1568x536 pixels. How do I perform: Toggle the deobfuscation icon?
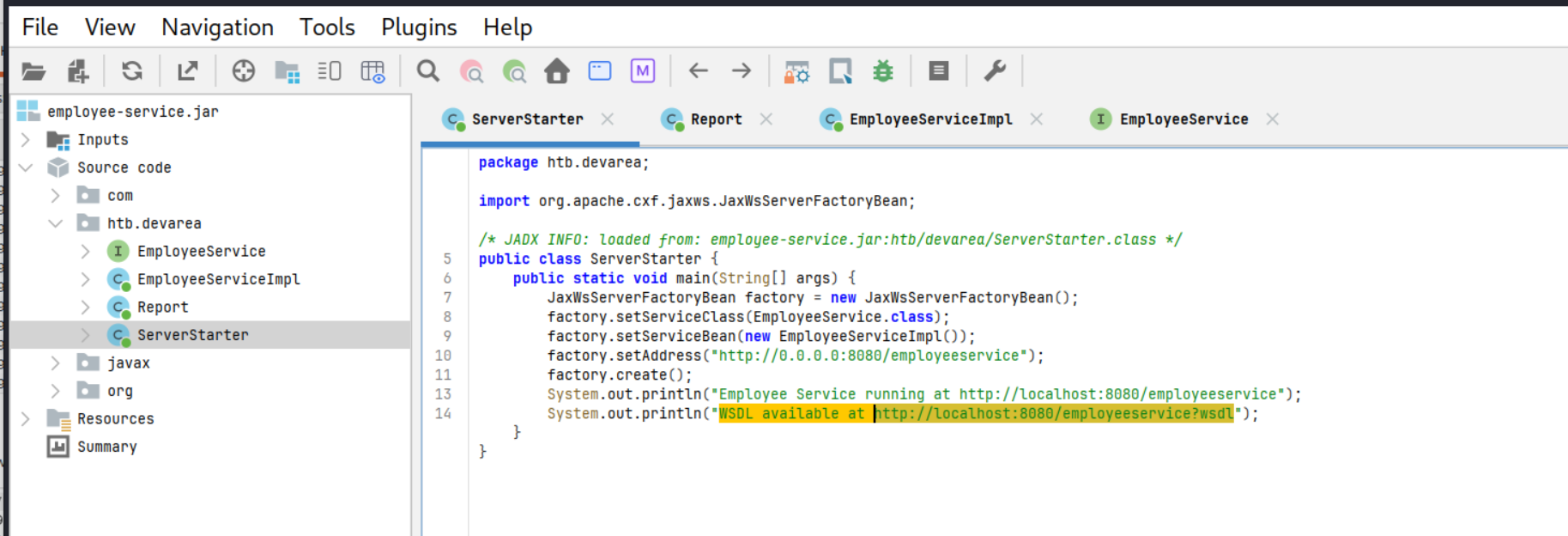[796, 71]
